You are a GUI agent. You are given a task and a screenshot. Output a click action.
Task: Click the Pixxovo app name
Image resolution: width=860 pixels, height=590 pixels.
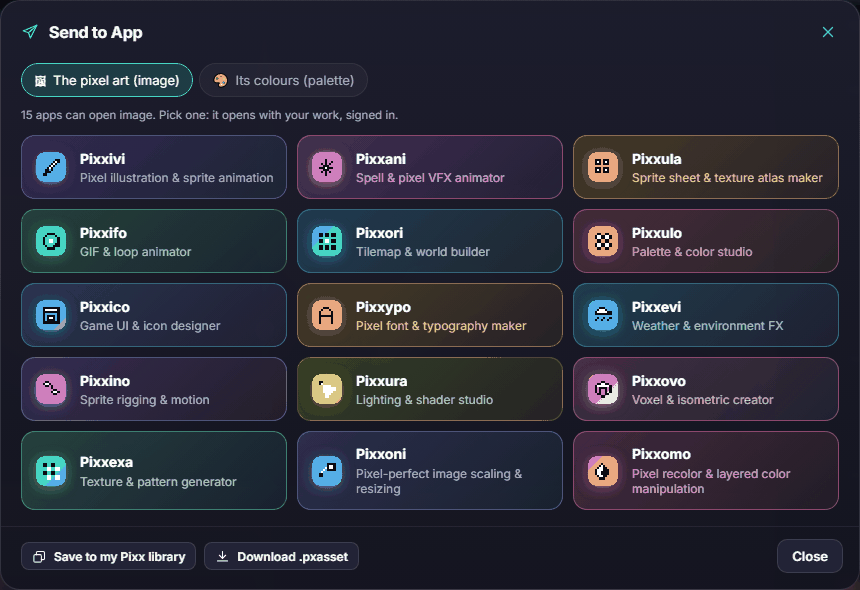(x=659, y=381)
